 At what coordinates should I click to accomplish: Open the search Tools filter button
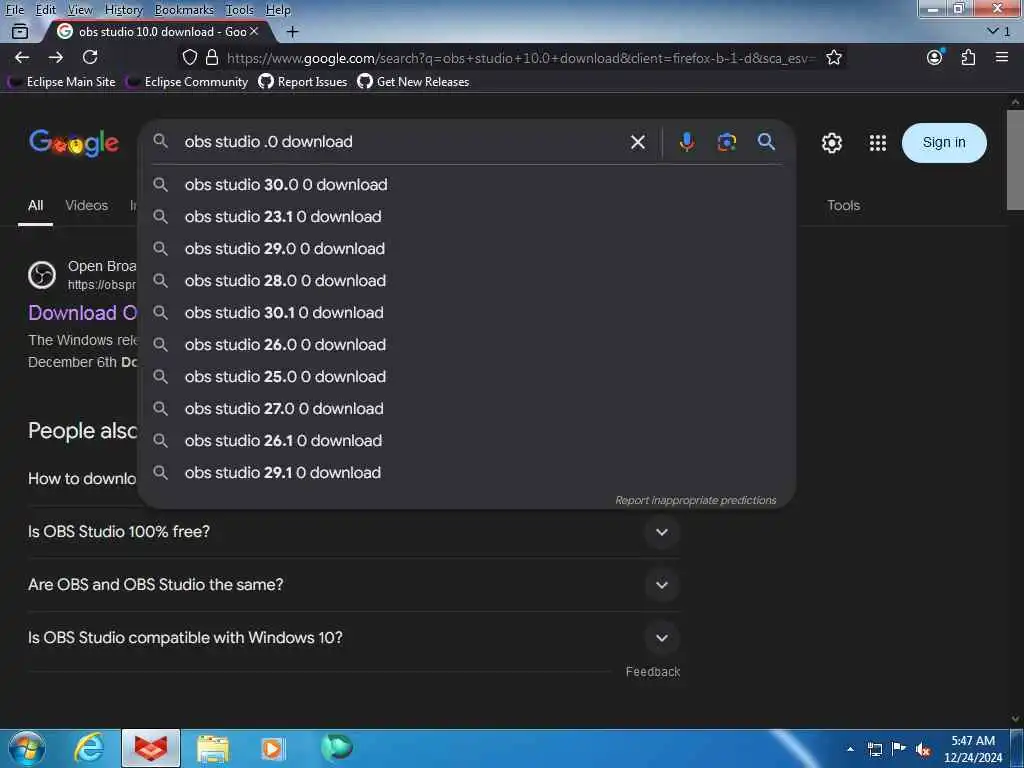[x=843, y=205]
